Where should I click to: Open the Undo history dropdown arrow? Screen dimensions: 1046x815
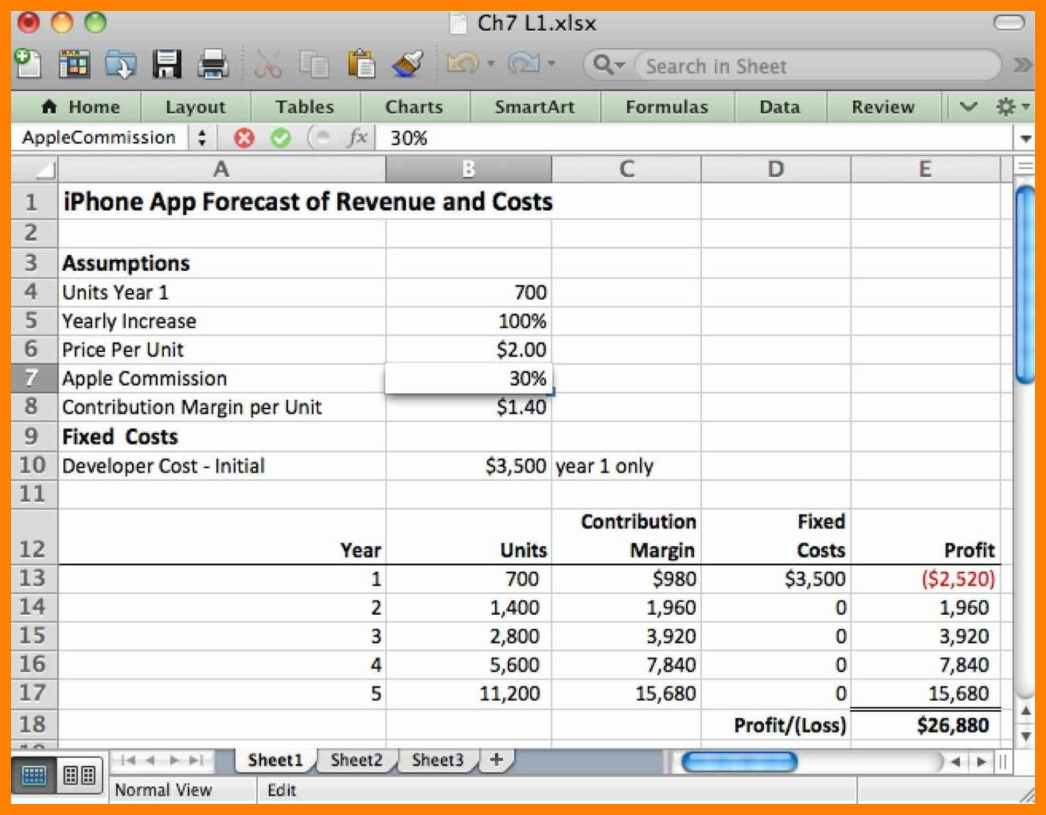[491, 64]
